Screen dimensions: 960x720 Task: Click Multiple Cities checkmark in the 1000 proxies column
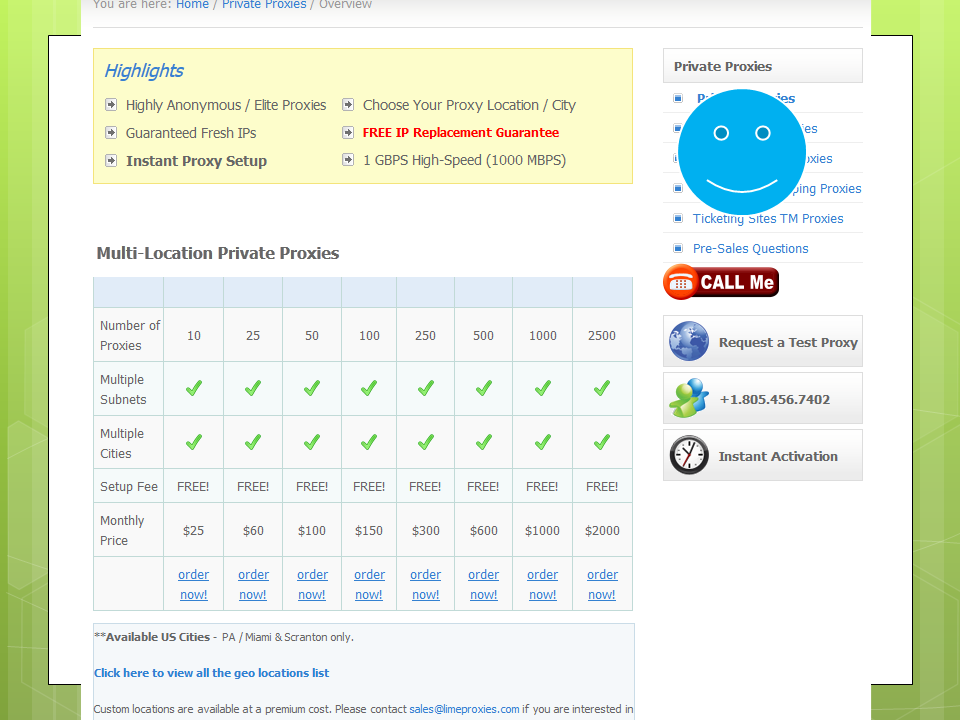tap(542, 442)
